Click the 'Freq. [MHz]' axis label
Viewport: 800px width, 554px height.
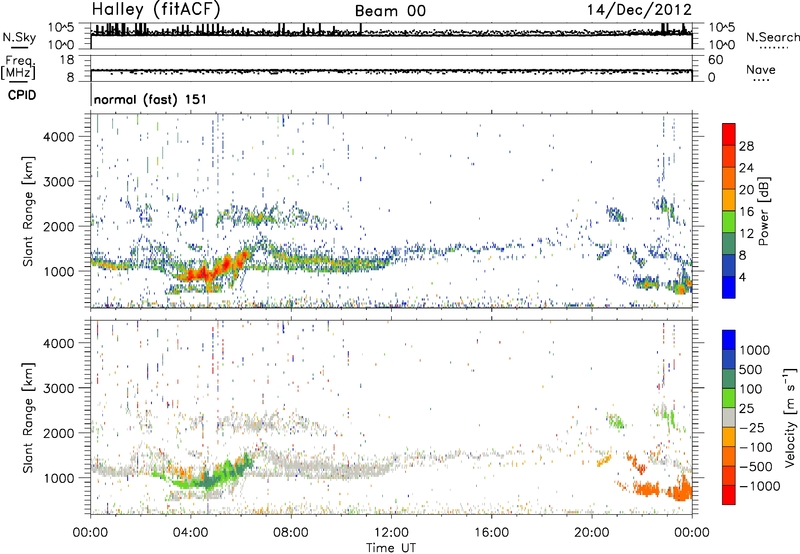pos(18,68)
